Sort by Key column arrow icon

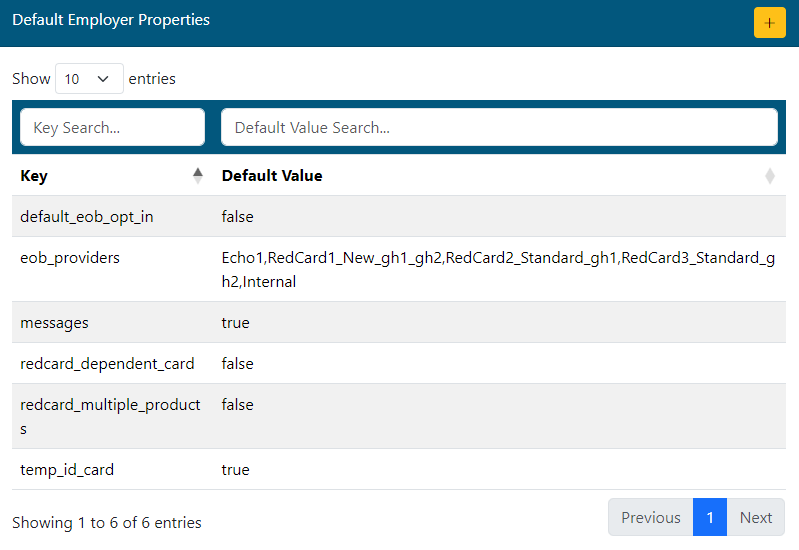(x=198, y=176)
